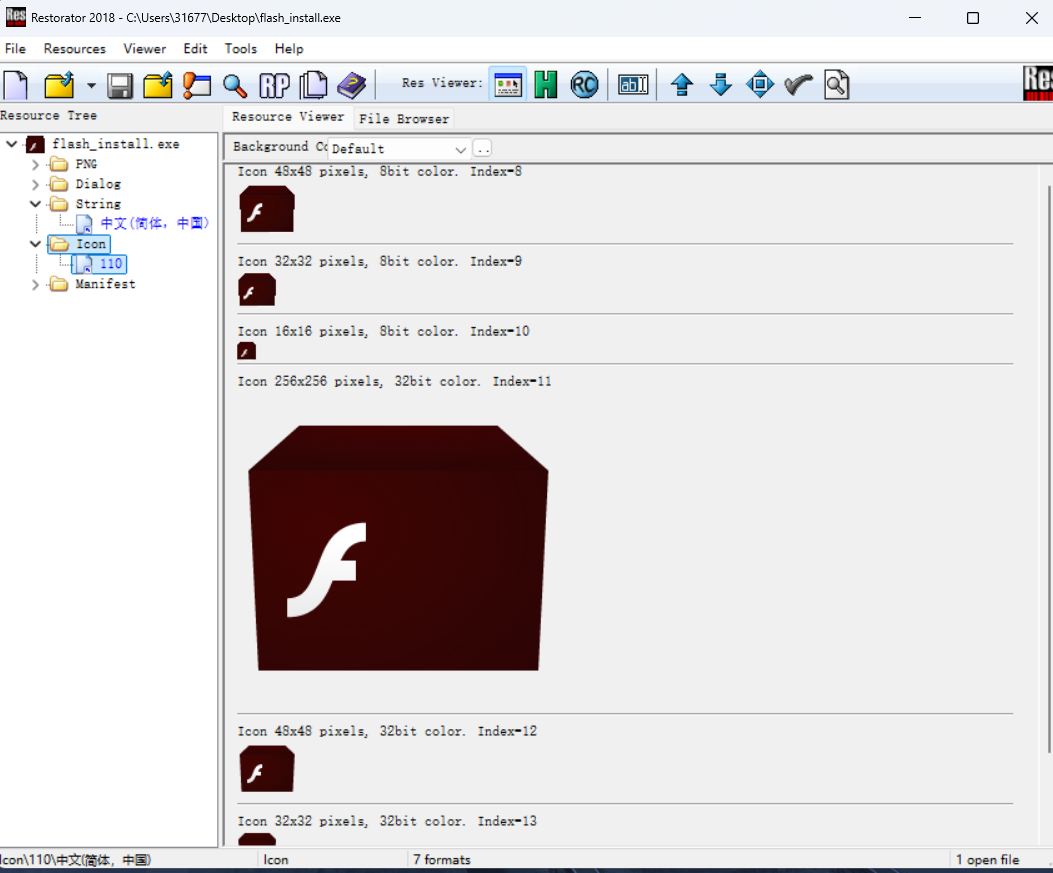Click the New file toolbar icon
This screenshot has width=1053, height=873.
tap(16, 85)
